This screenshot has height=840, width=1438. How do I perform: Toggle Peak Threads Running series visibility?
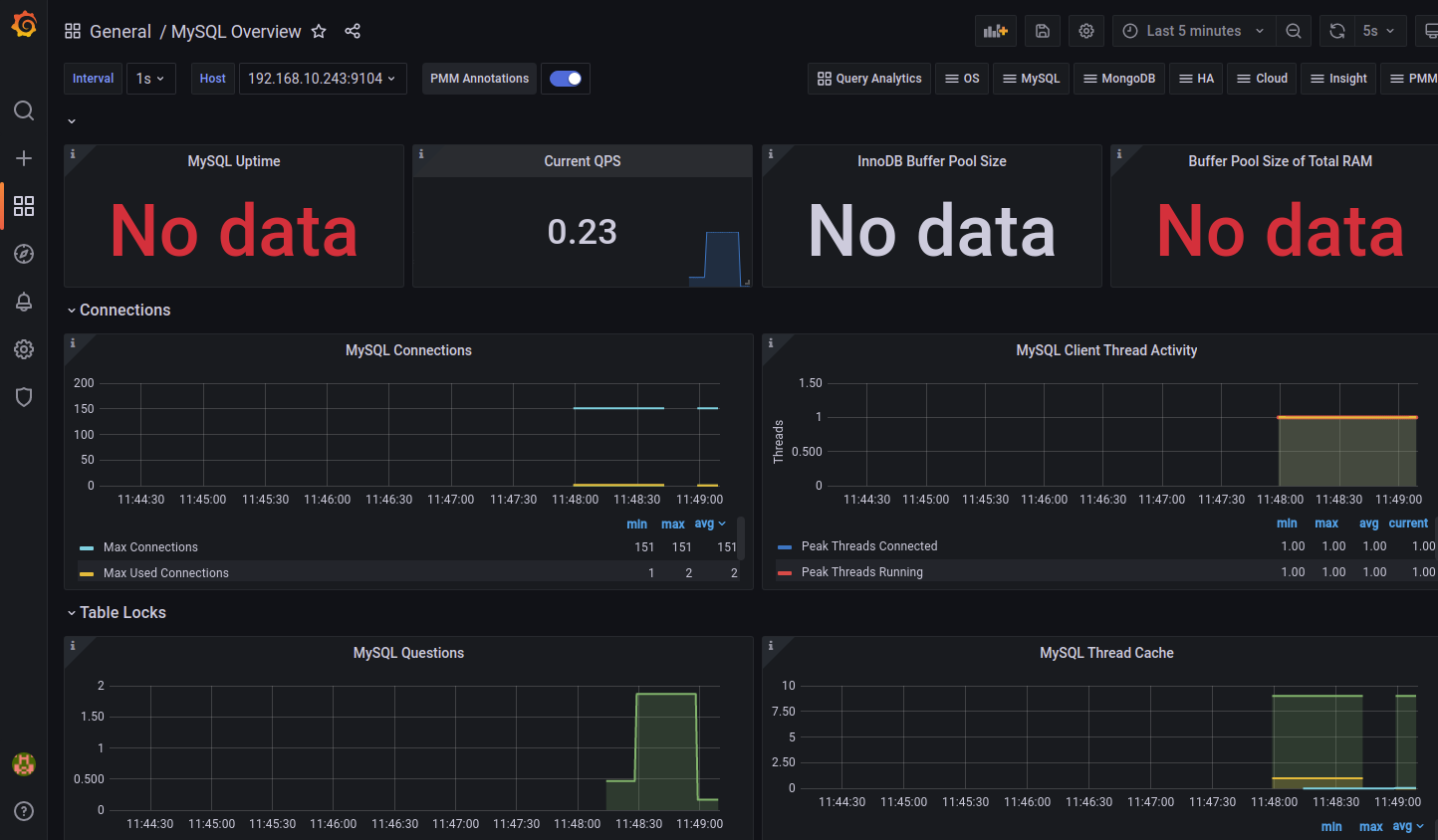click(862, 572)
